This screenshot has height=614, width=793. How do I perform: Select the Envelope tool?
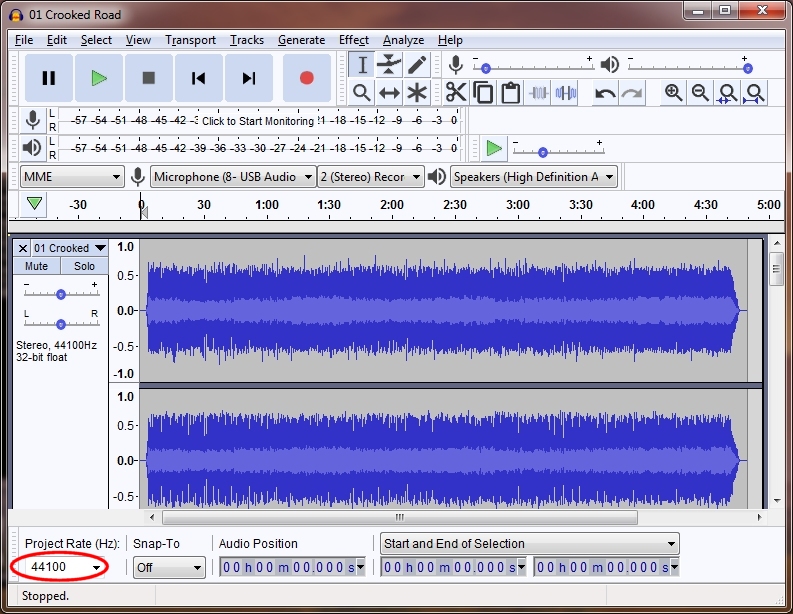(x=389, y=65)
